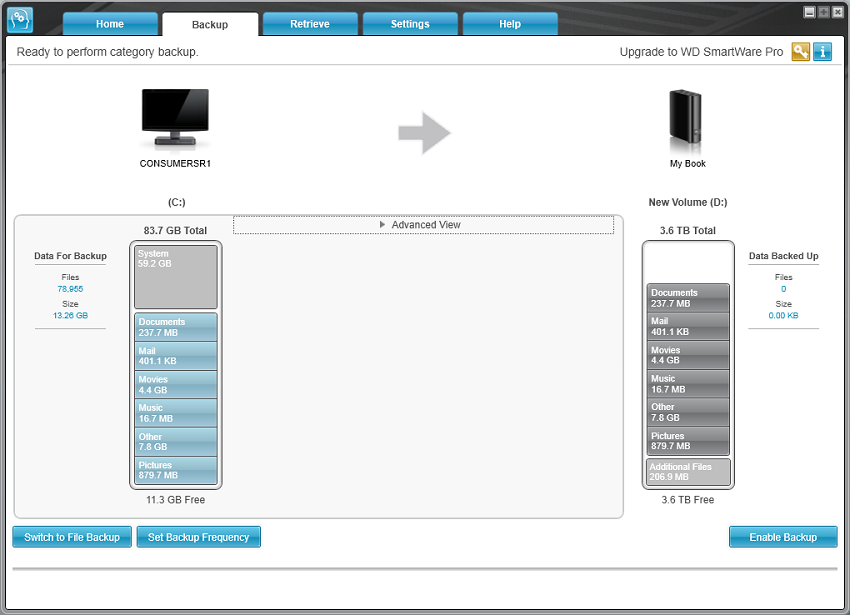Click Upgrade to WD SmartWare Pro
The height and width of the screenshot is (615, 850).
[x=701, y=52]
